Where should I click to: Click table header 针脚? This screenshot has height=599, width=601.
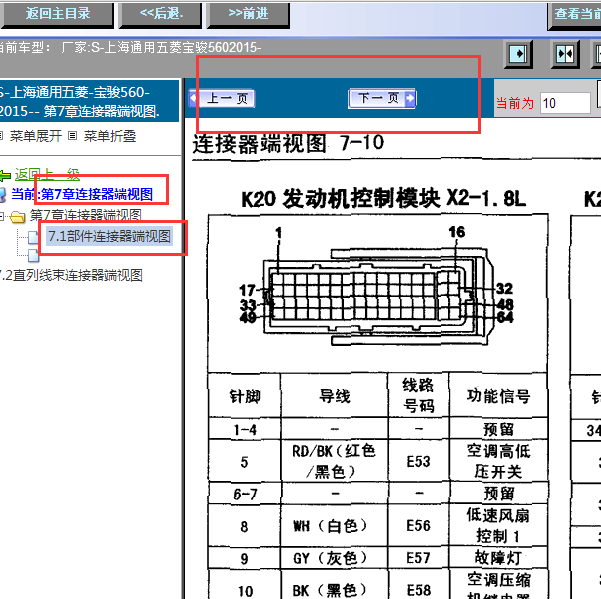click(x=245, y=396)
